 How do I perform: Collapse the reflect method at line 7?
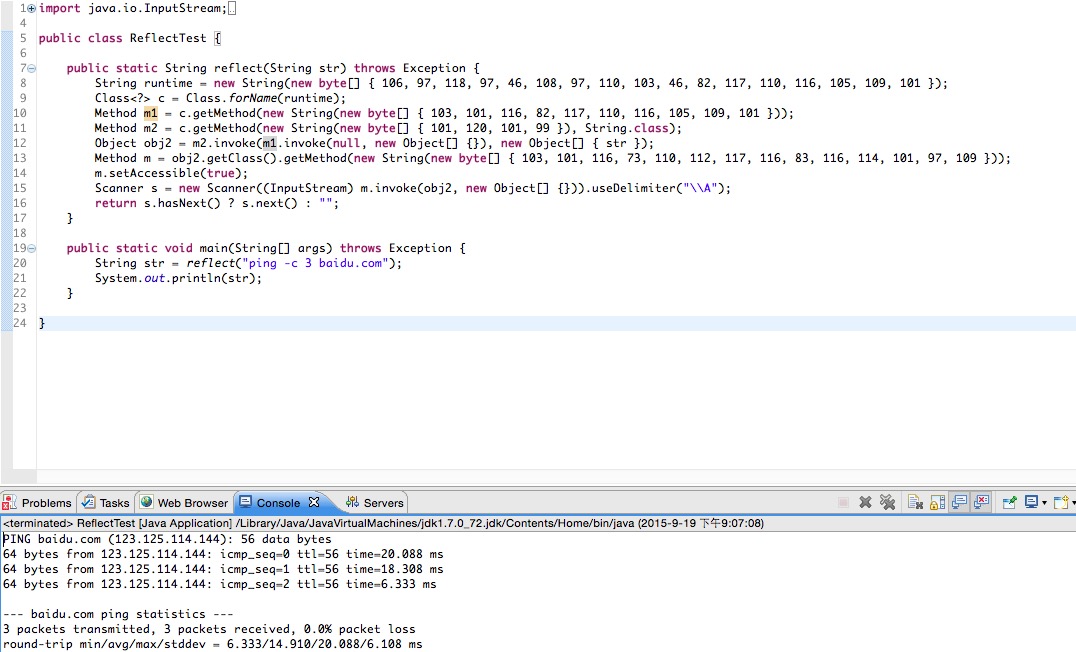[32, 68]
